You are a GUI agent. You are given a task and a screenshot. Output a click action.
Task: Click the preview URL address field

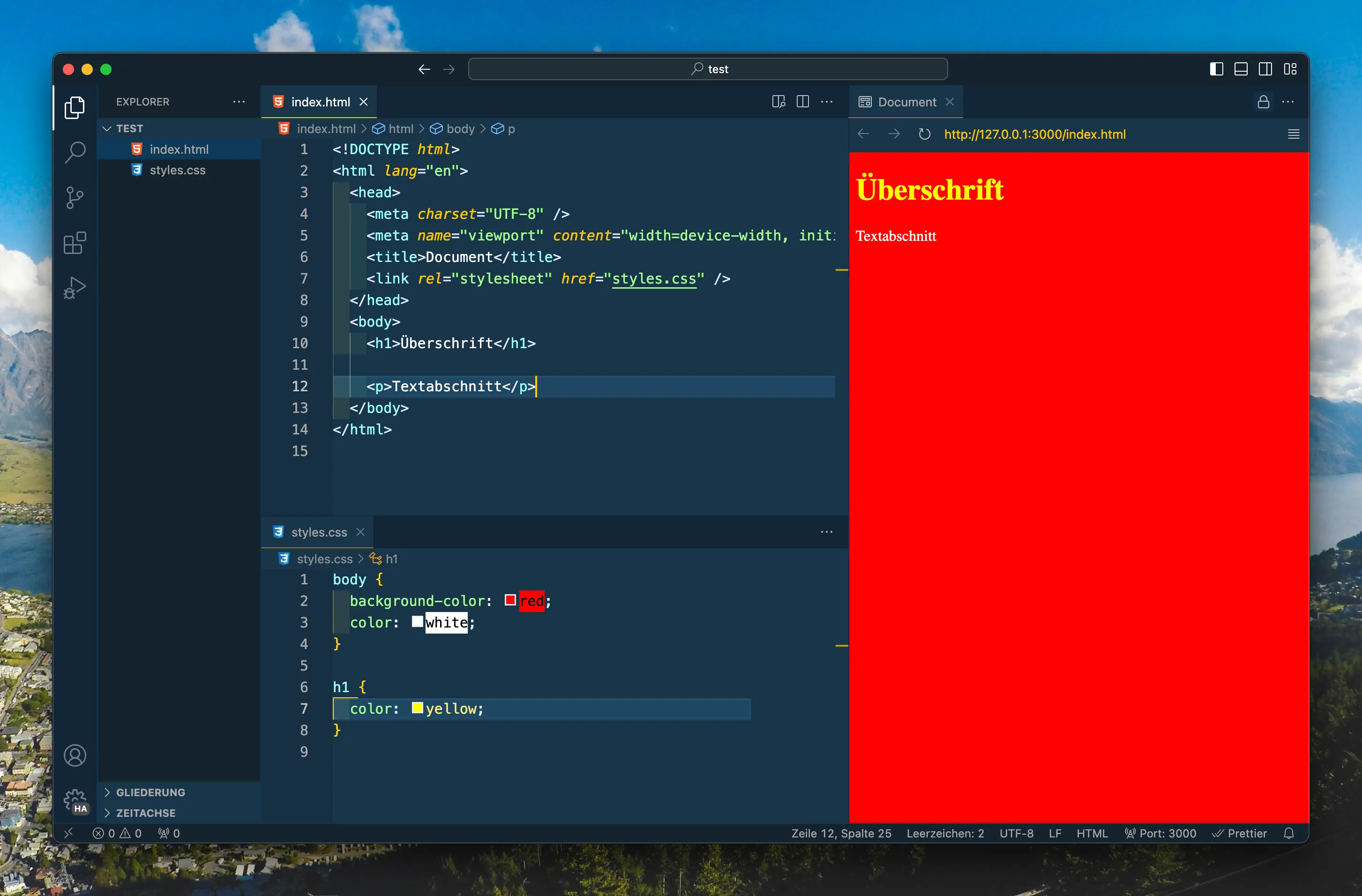[x=1035, y=134]
